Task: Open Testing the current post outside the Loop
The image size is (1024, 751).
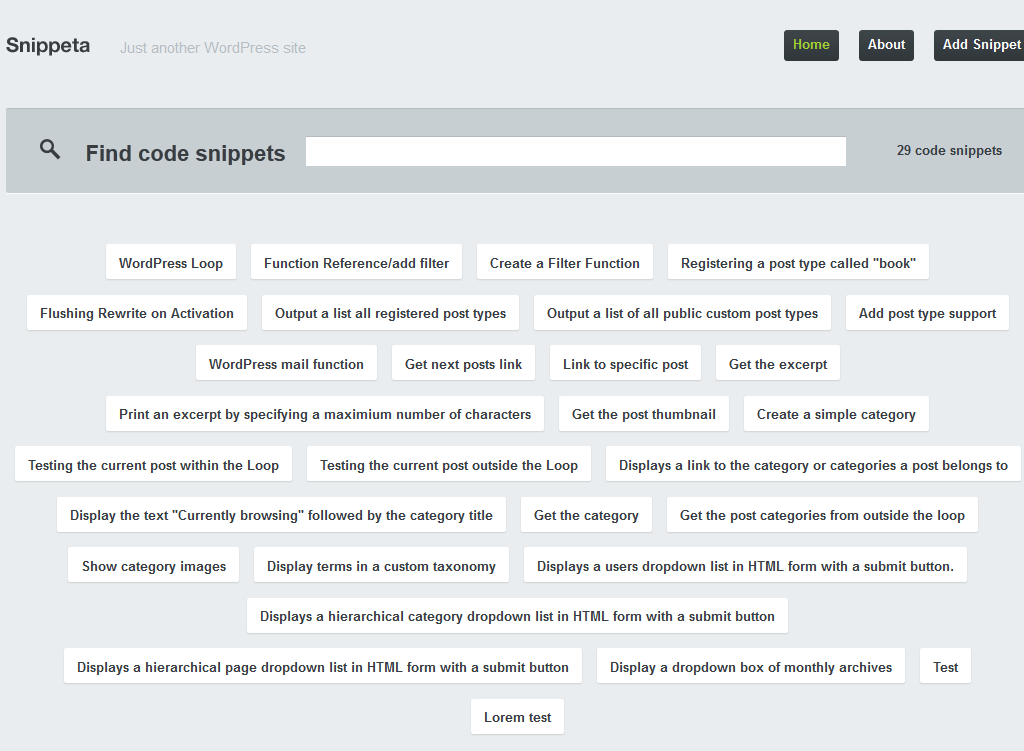Action: pos(449,465)
